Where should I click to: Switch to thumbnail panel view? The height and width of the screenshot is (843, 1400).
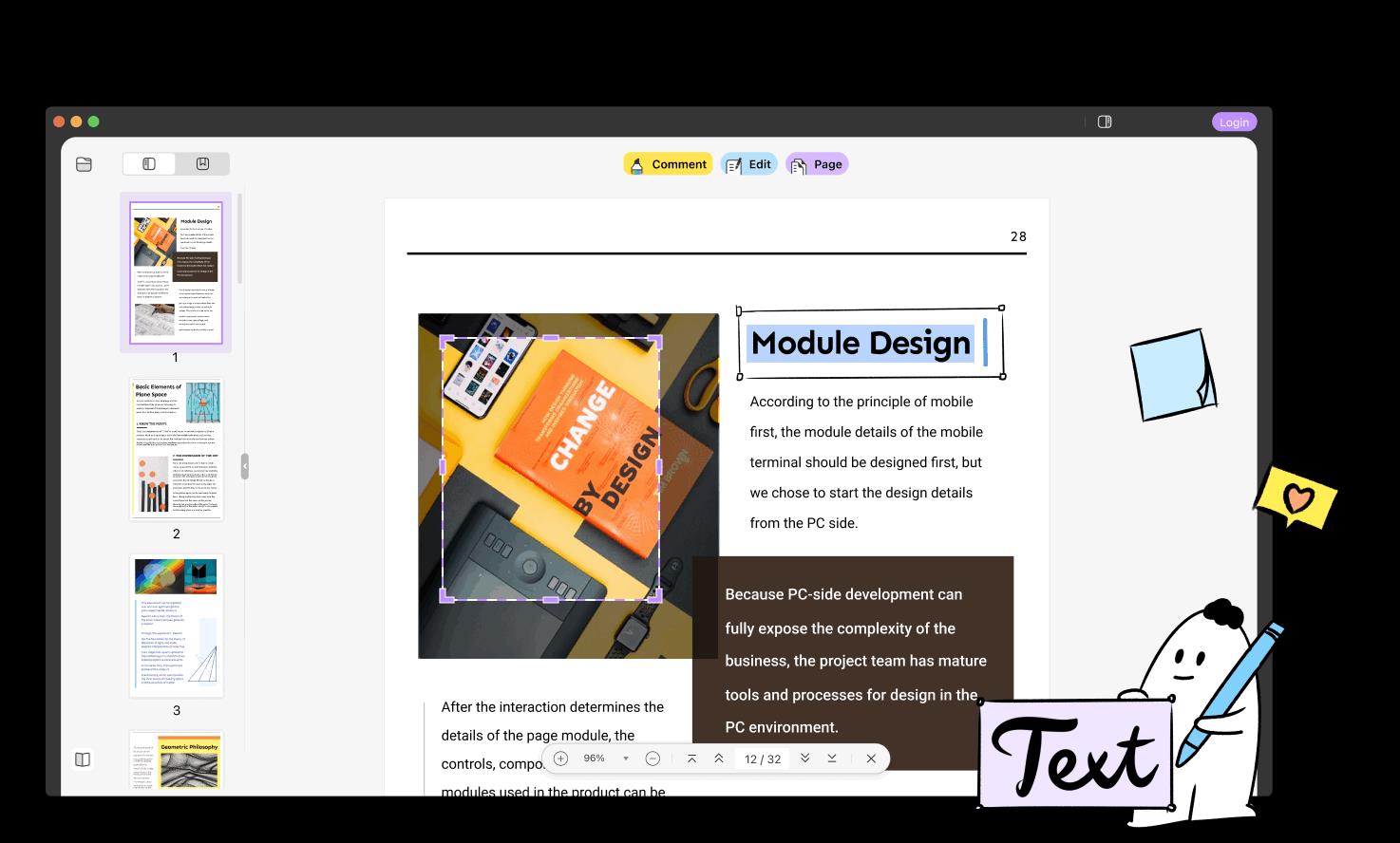[x=149, y=164]
